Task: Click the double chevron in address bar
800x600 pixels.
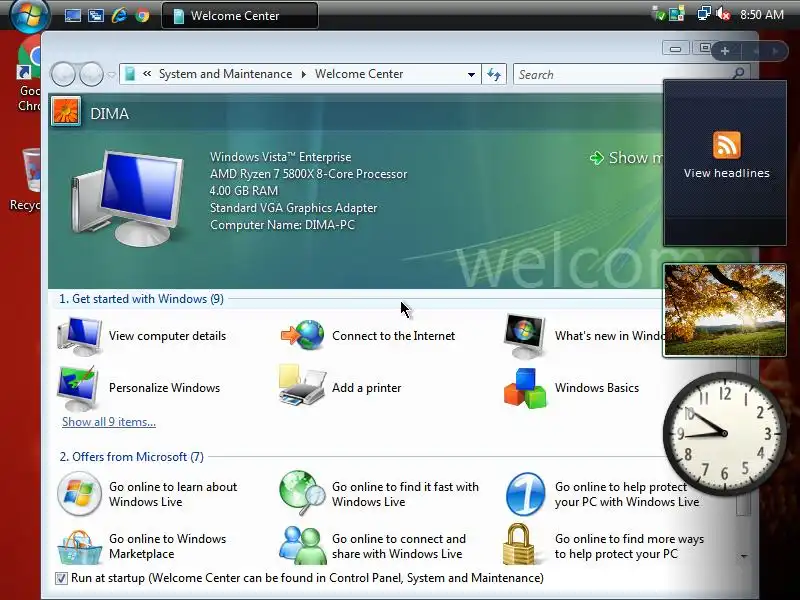Action: (147, 74)
